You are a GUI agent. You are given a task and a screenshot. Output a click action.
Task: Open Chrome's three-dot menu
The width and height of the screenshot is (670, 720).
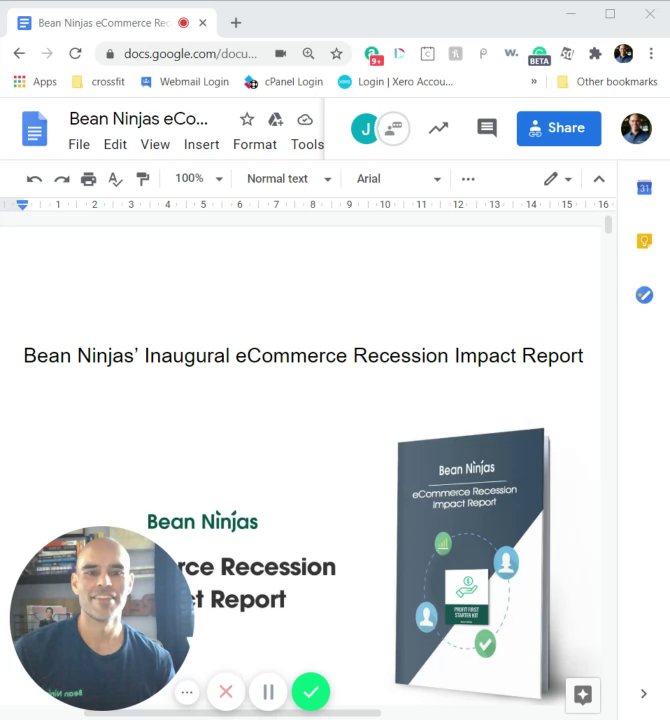(x=651, y=54)
